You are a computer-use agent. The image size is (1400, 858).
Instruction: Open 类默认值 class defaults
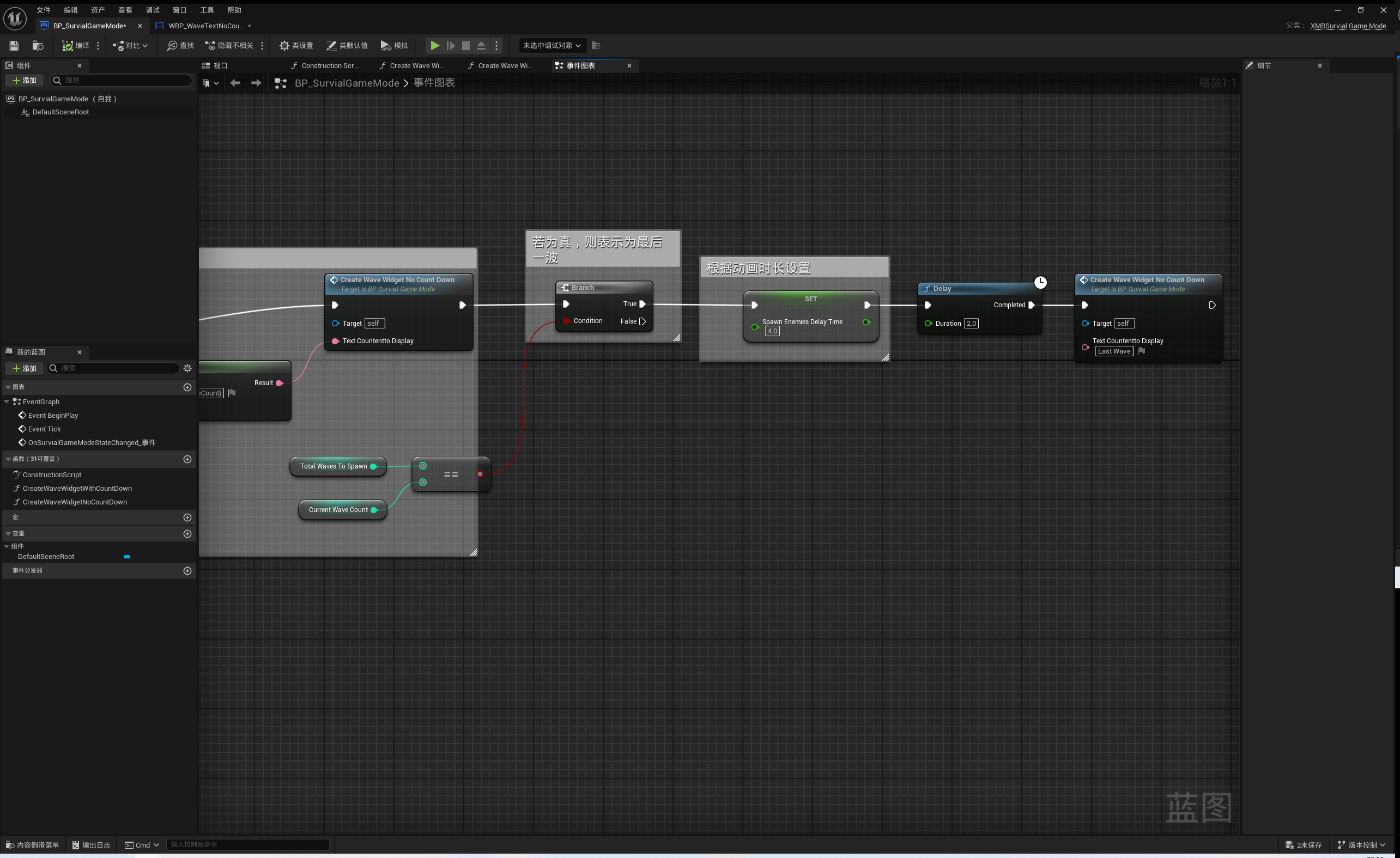[x=347, y=45]
